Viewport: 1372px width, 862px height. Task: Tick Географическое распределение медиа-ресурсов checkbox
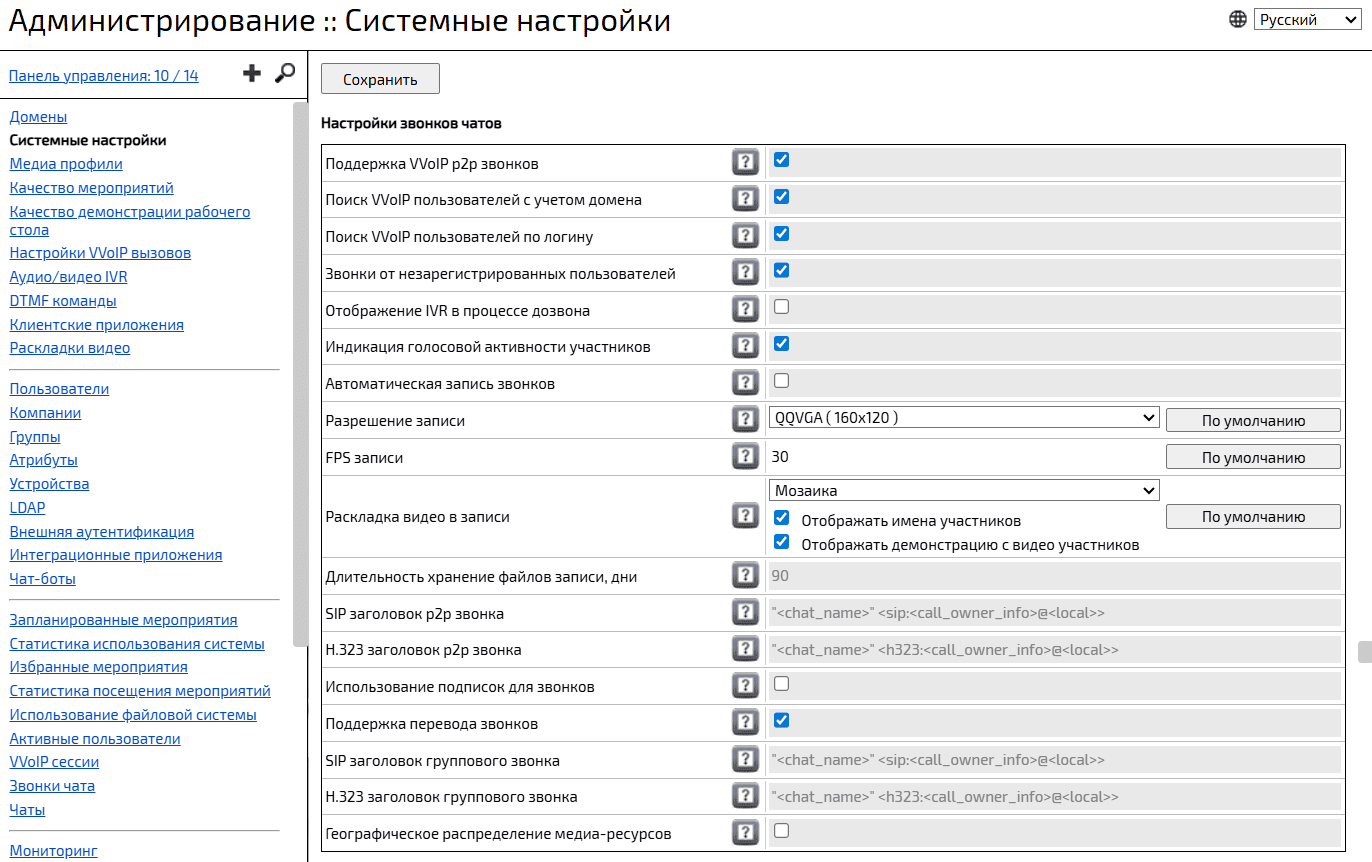pyautogui.click(x=782, y=830)
